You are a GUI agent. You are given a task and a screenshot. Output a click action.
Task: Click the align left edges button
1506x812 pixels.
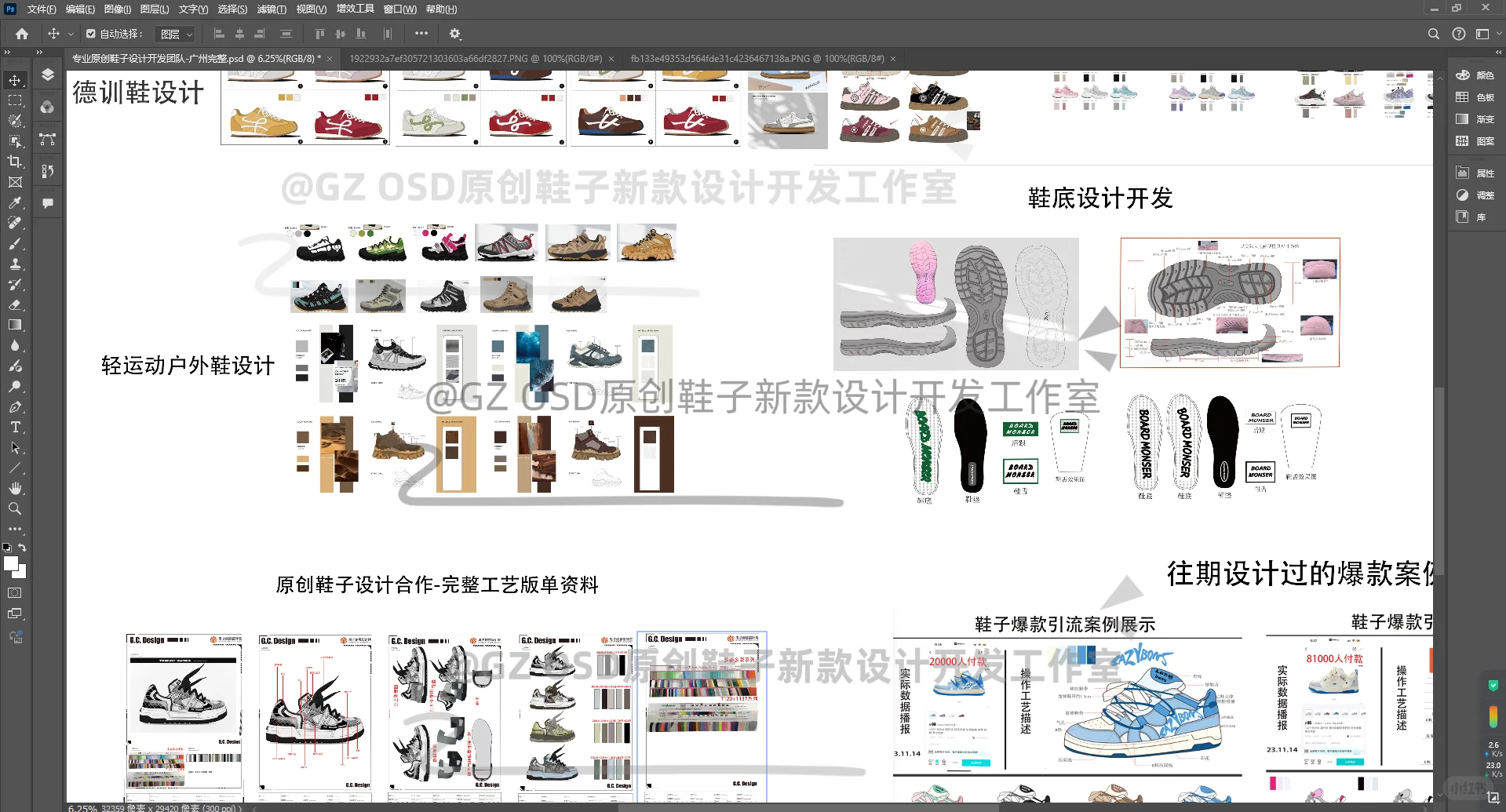point(219,34)
